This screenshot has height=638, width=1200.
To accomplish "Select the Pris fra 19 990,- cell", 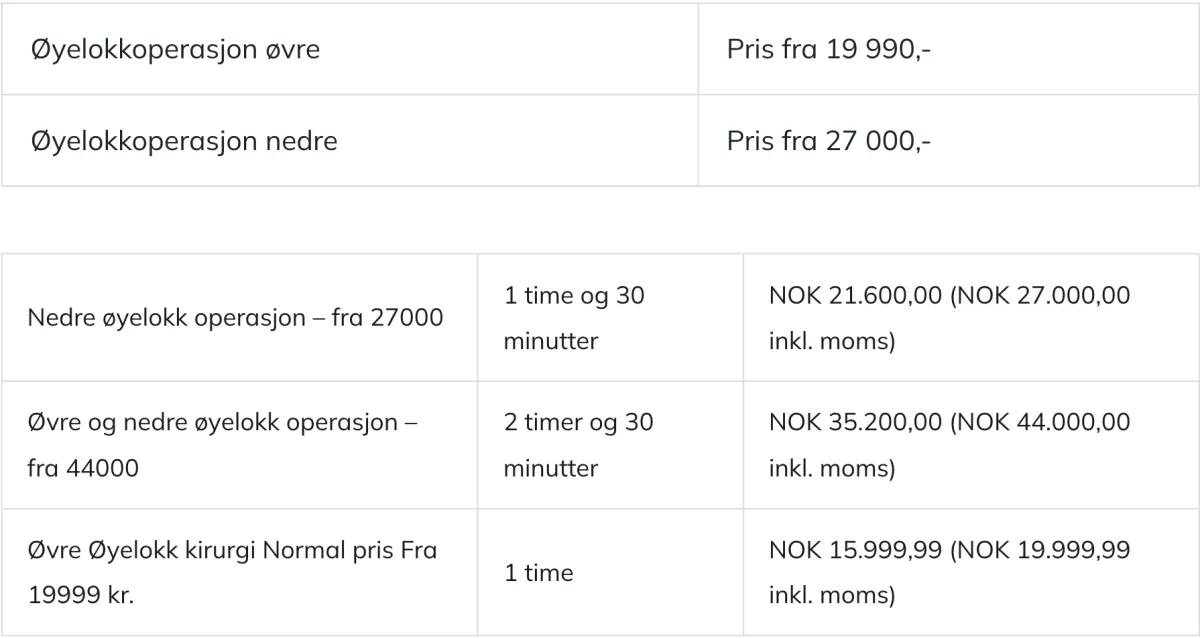I will click(948, 49).
